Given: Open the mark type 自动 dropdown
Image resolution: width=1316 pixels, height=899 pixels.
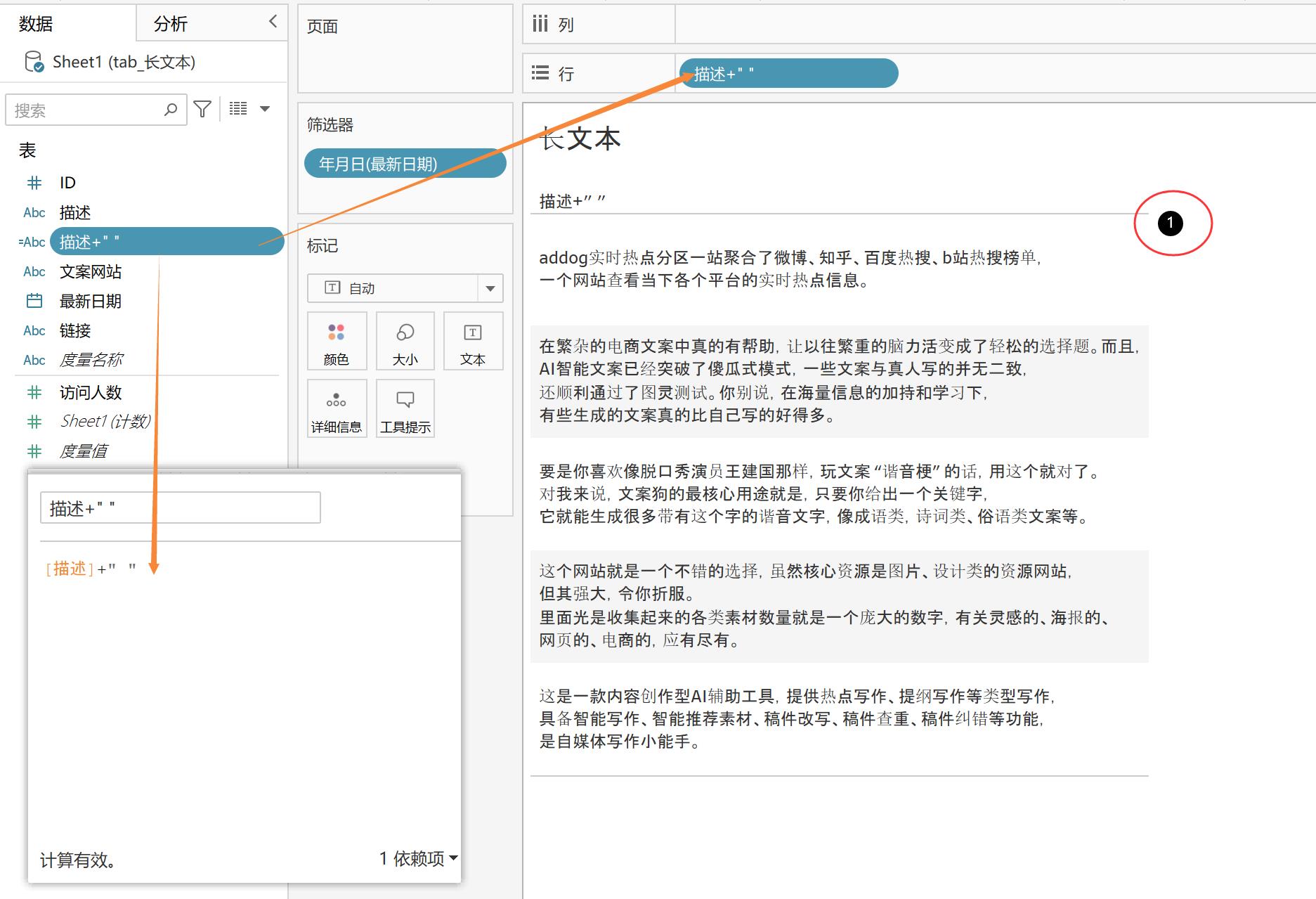Looking at the screenshot, I should click(405, 288).
